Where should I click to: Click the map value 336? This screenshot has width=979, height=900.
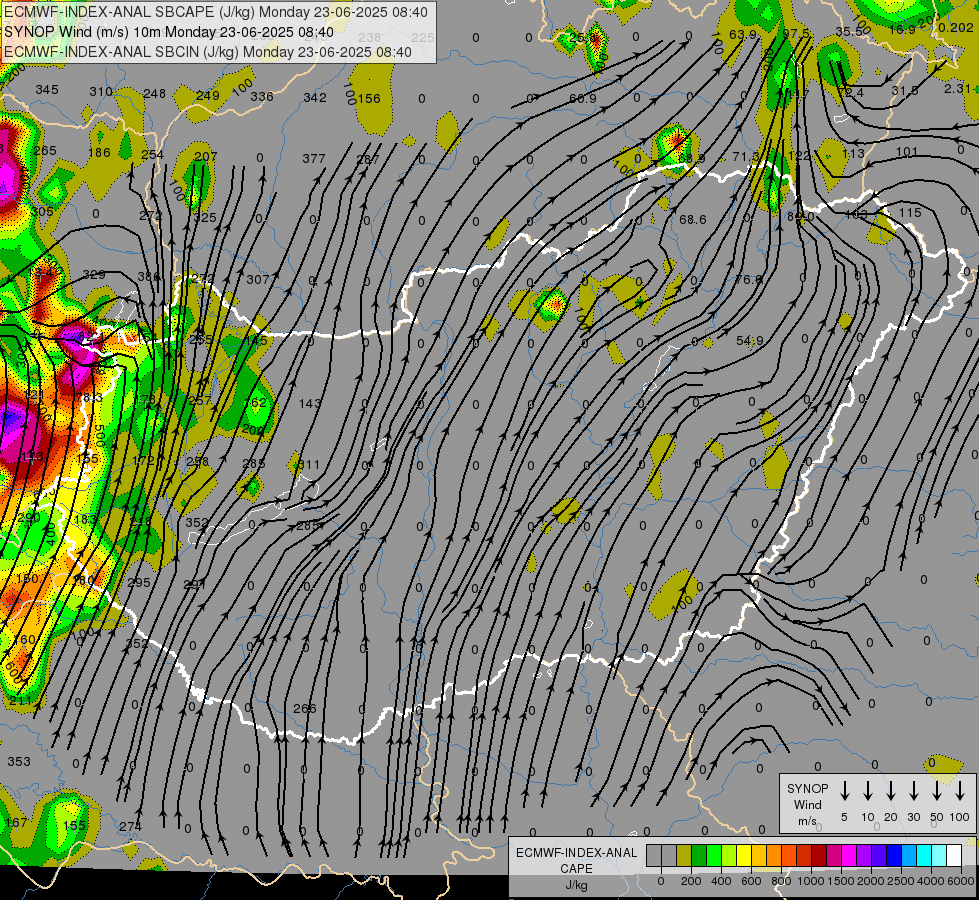pyautogui.click(x=262, y=97)
